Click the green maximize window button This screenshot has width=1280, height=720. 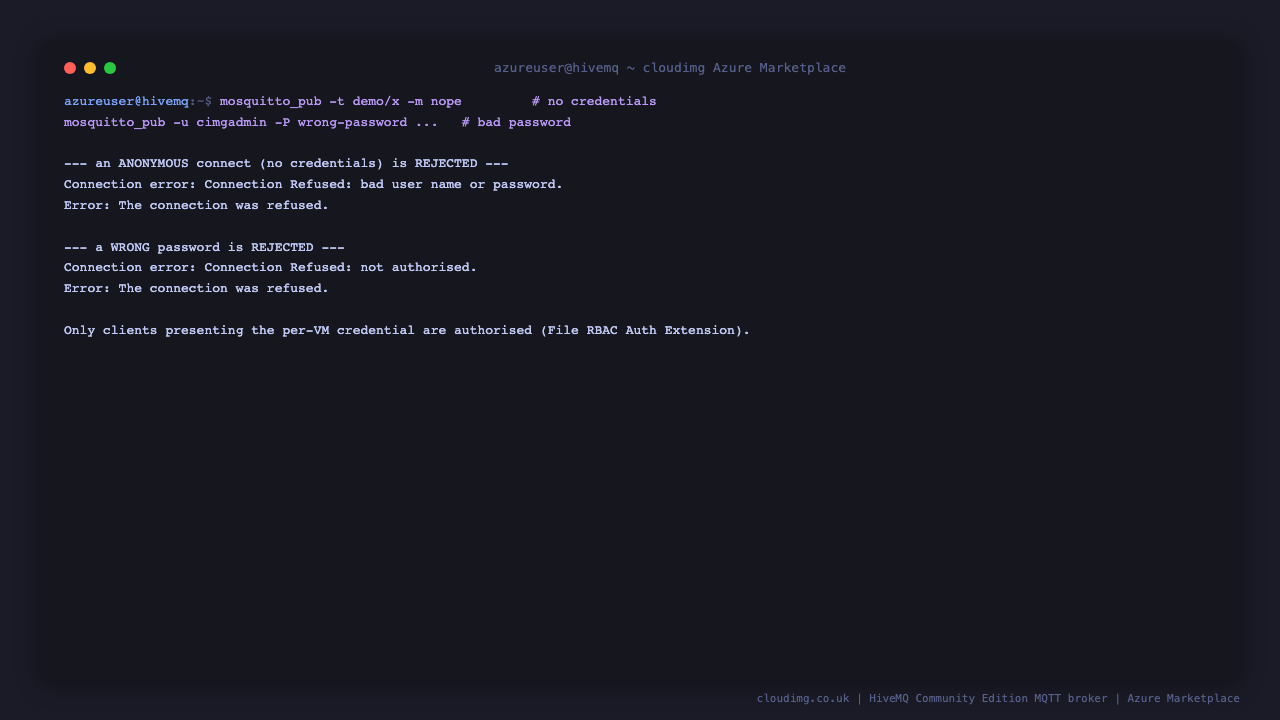(110, 68)
